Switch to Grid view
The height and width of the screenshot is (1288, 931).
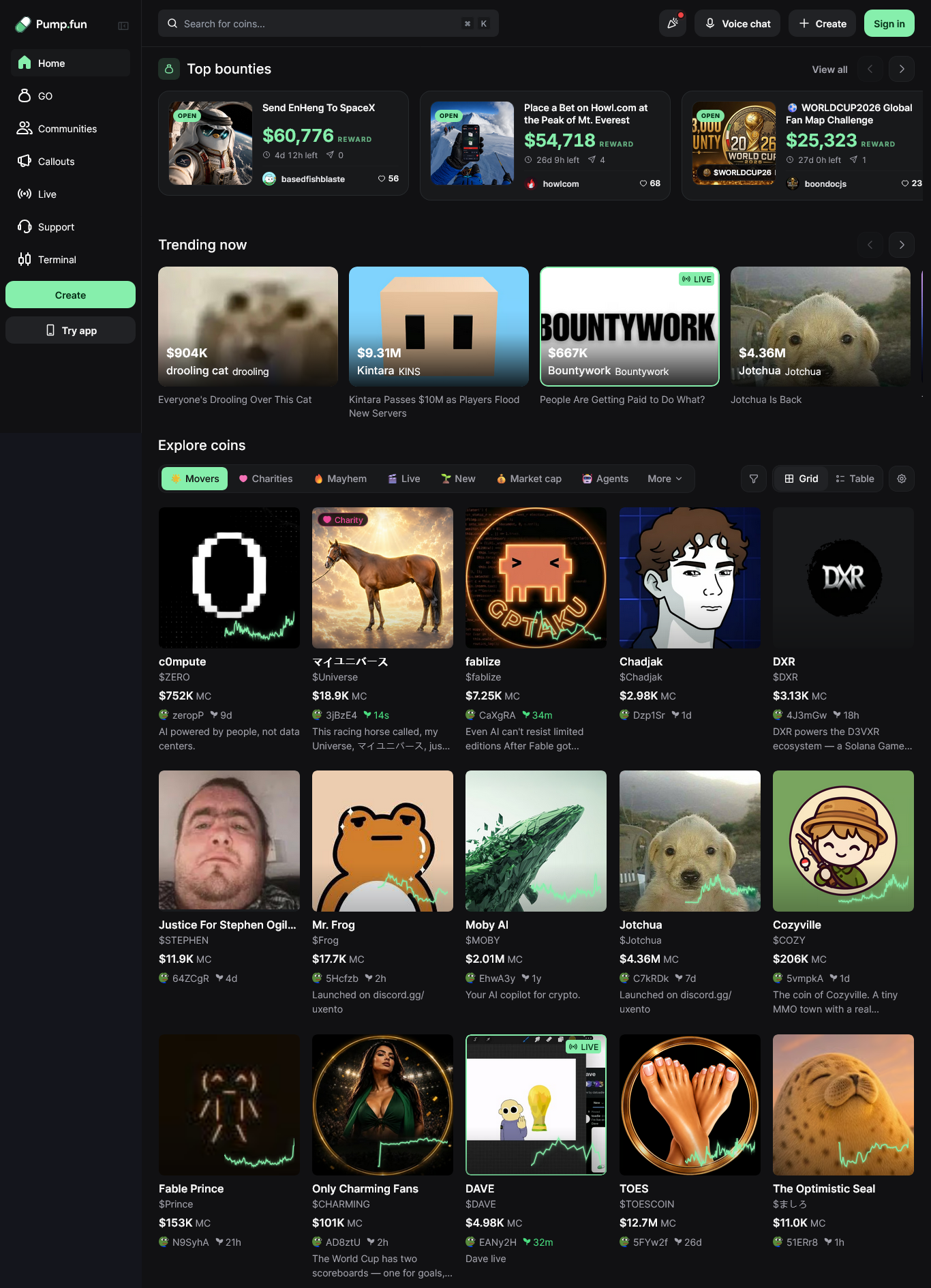pyautogui.click(x=802, y=479)
